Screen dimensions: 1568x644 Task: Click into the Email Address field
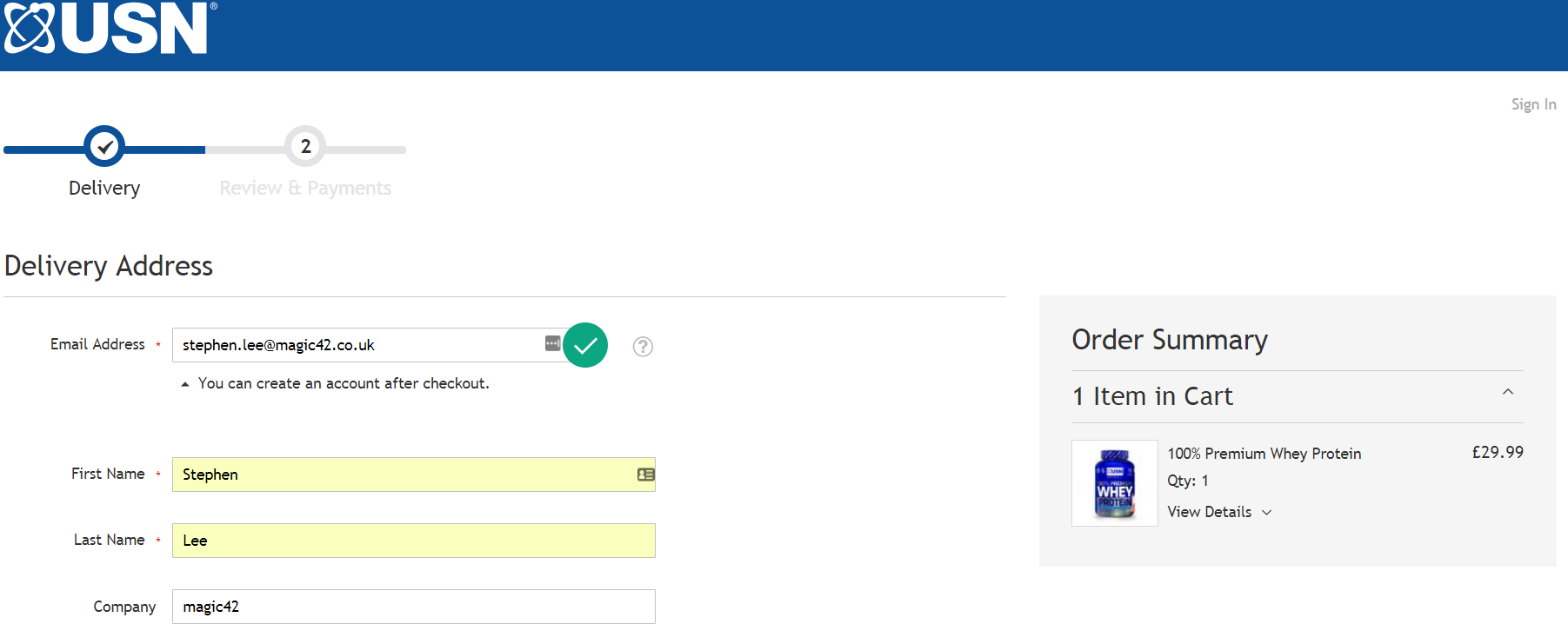point(357,345)
